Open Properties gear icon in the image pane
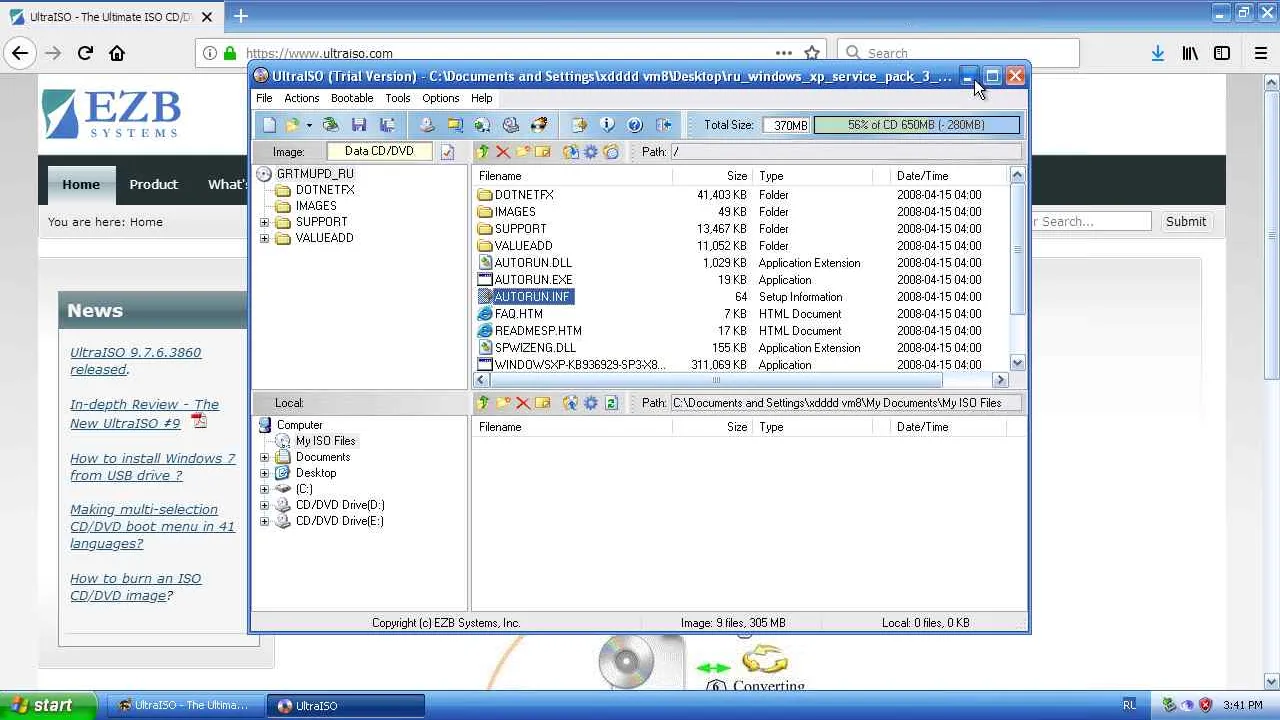 591,152
